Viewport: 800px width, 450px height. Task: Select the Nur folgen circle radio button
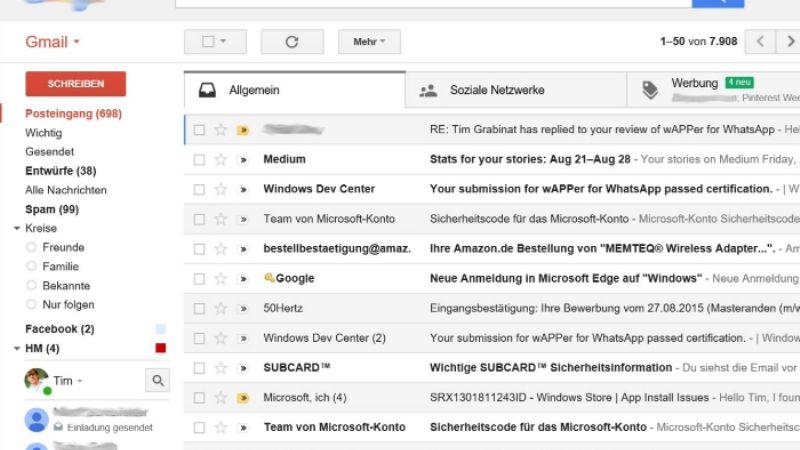point(31,305)
